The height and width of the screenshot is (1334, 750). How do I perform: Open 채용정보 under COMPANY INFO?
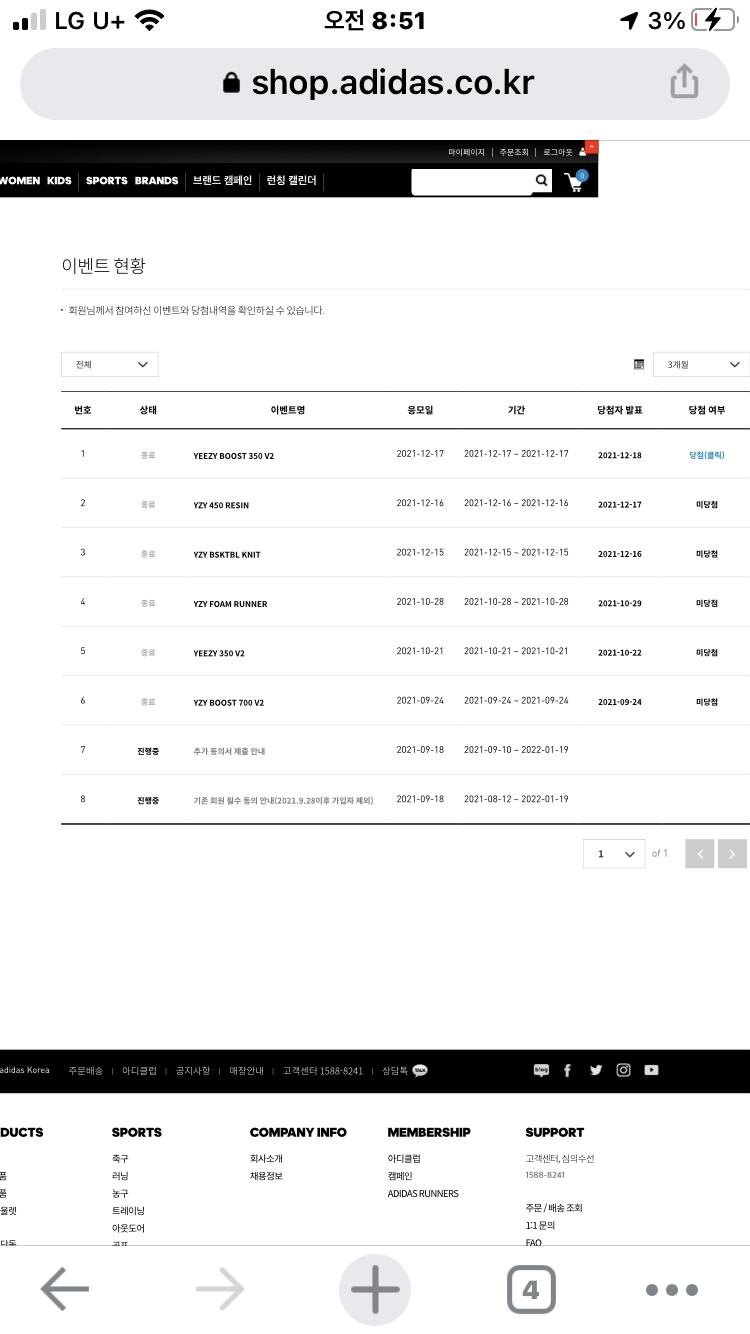tap(266, 1176)
